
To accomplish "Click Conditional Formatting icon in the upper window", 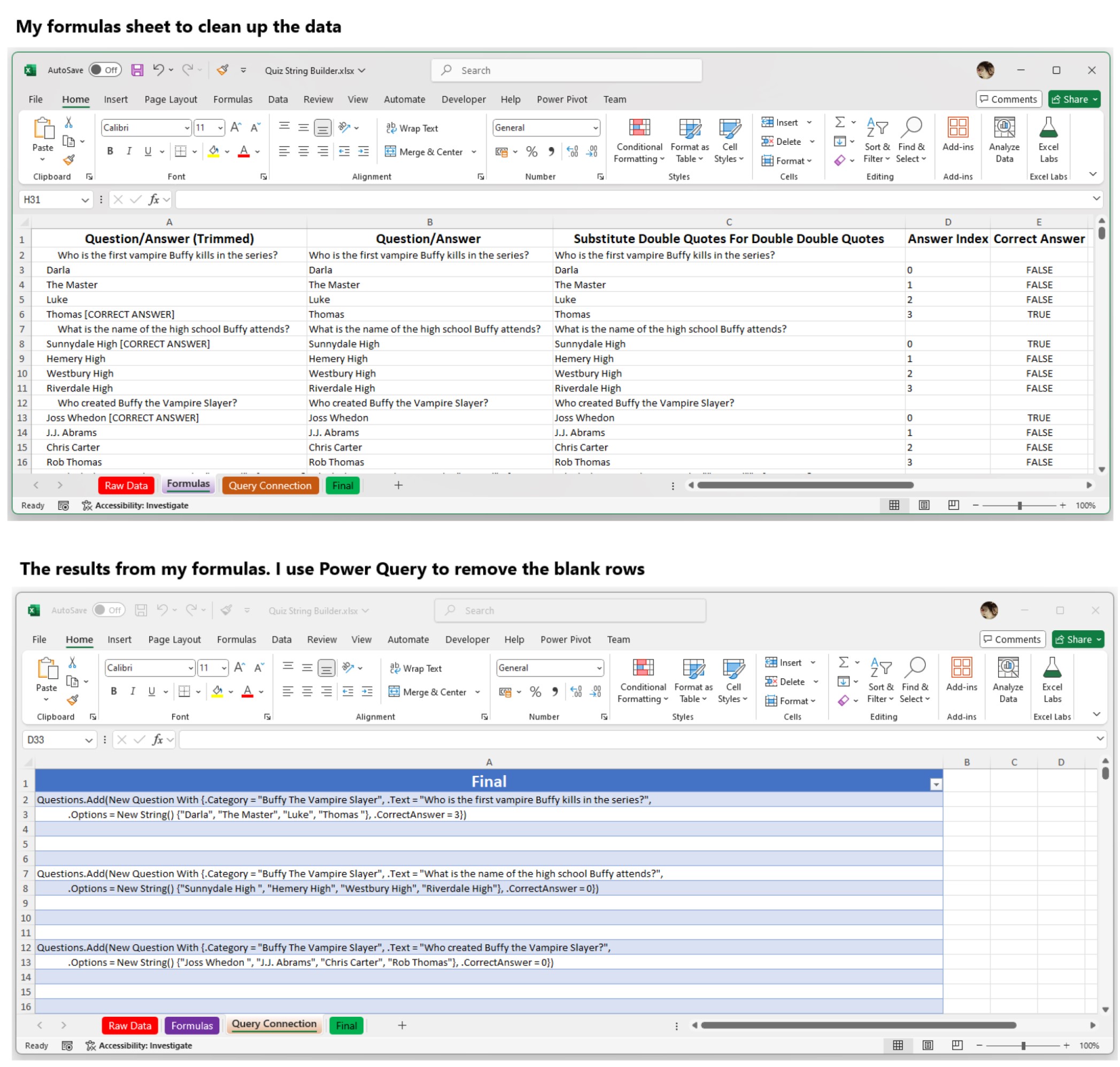I will 639,128.
